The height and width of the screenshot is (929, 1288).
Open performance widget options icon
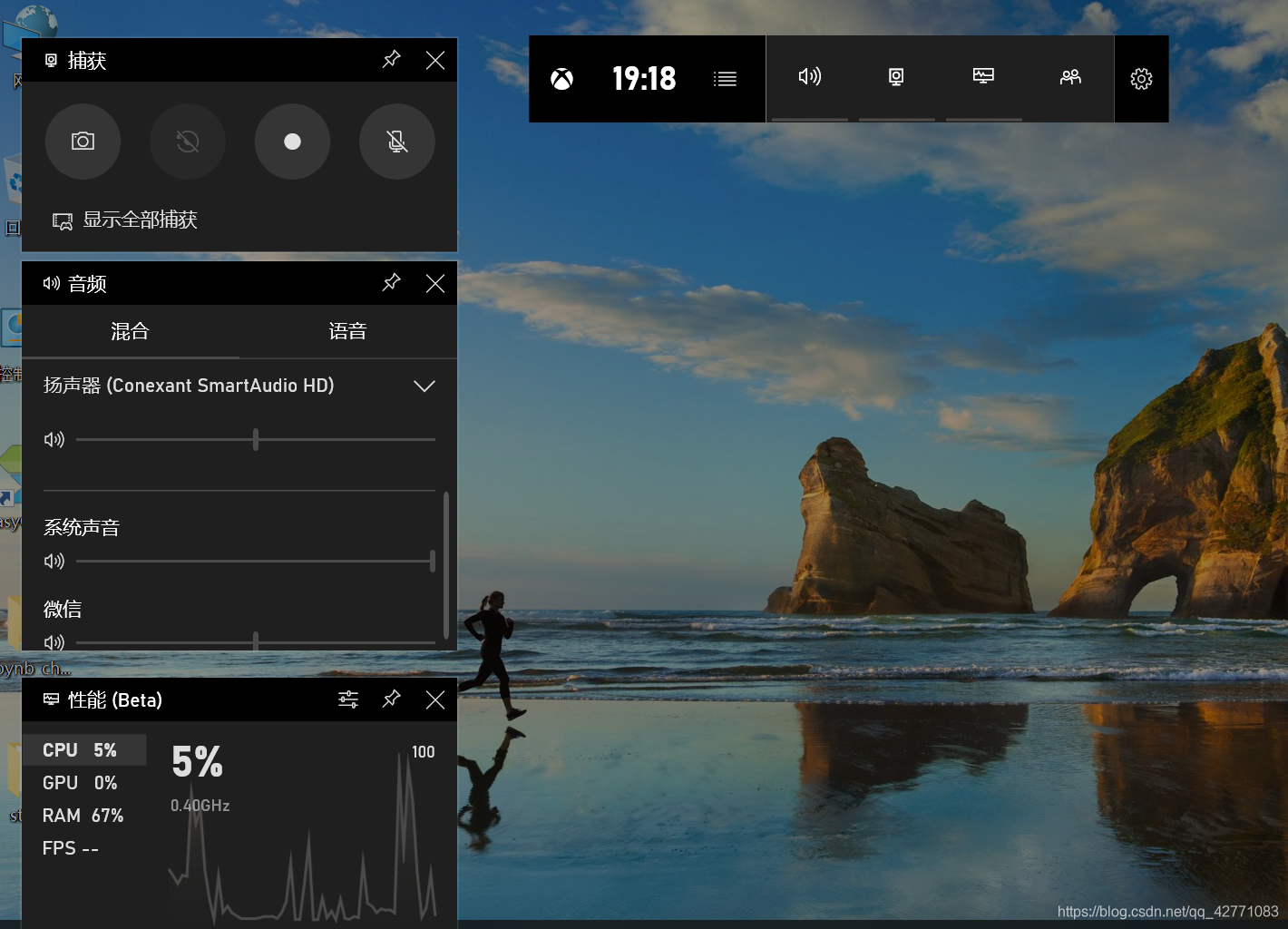pos(348,699)
